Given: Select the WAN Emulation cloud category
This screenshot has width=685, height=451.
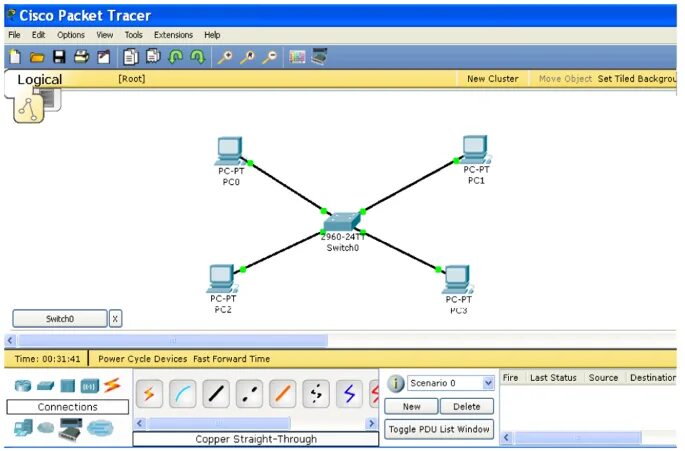Looking at the screenshot, I should (x=45, y=428).
